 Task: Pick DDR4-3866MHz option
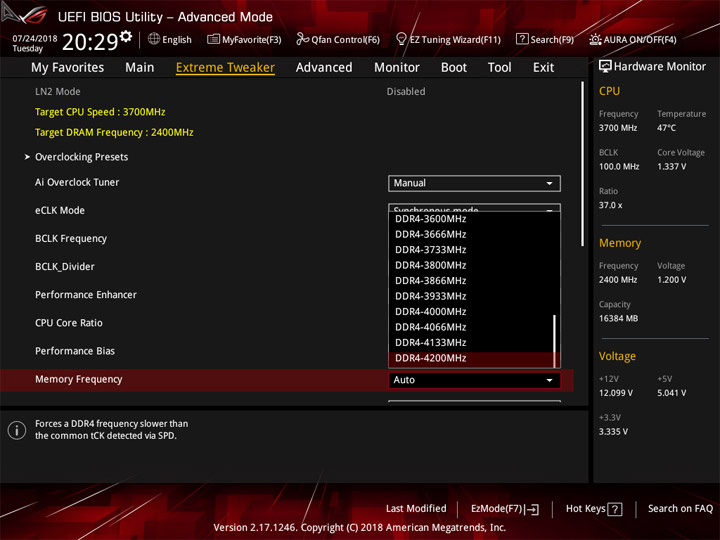click(x=472, y=281)
